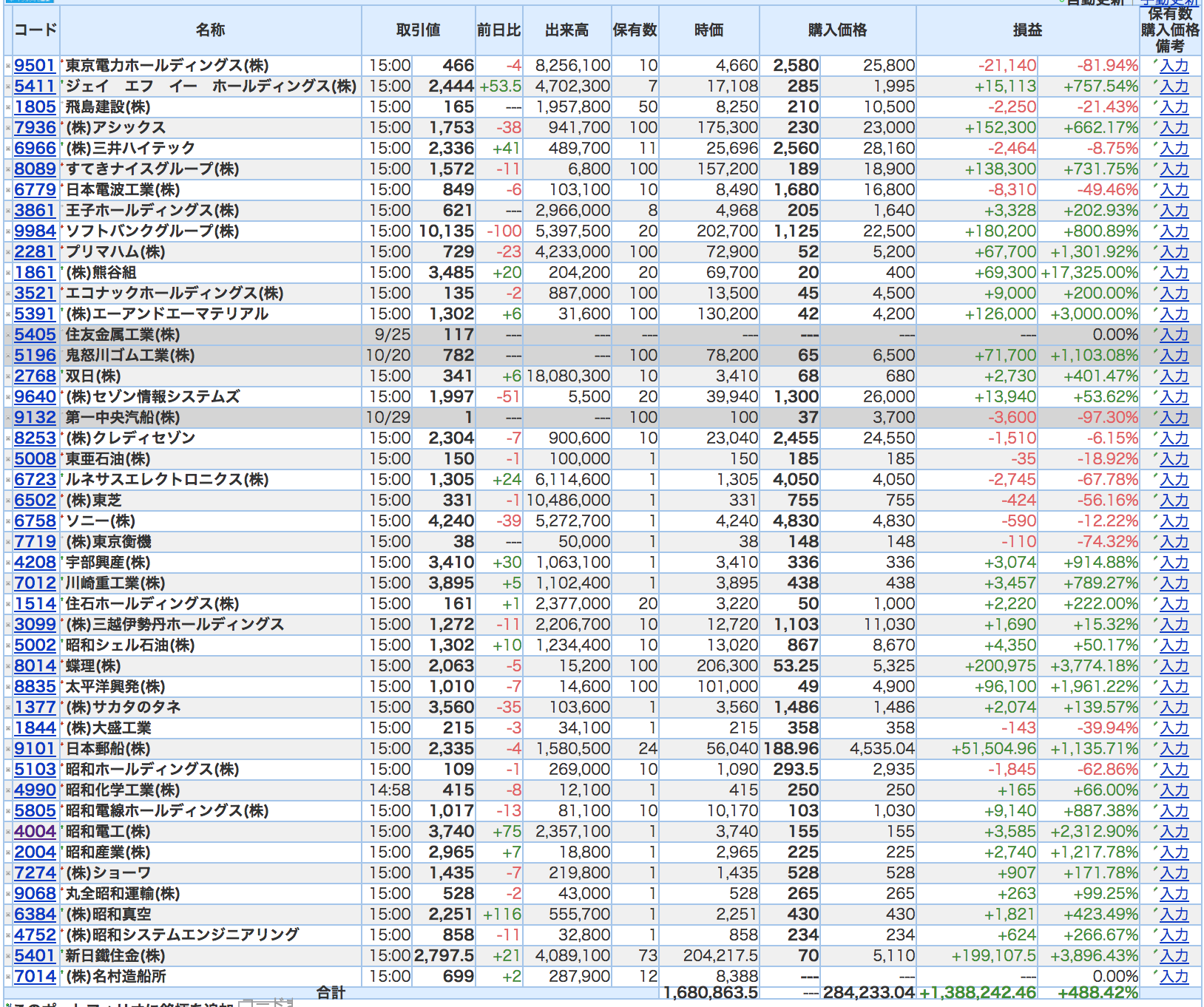Click the total market value 1,680,863.5
The image size is (1204, 1007).
(711, 993)
